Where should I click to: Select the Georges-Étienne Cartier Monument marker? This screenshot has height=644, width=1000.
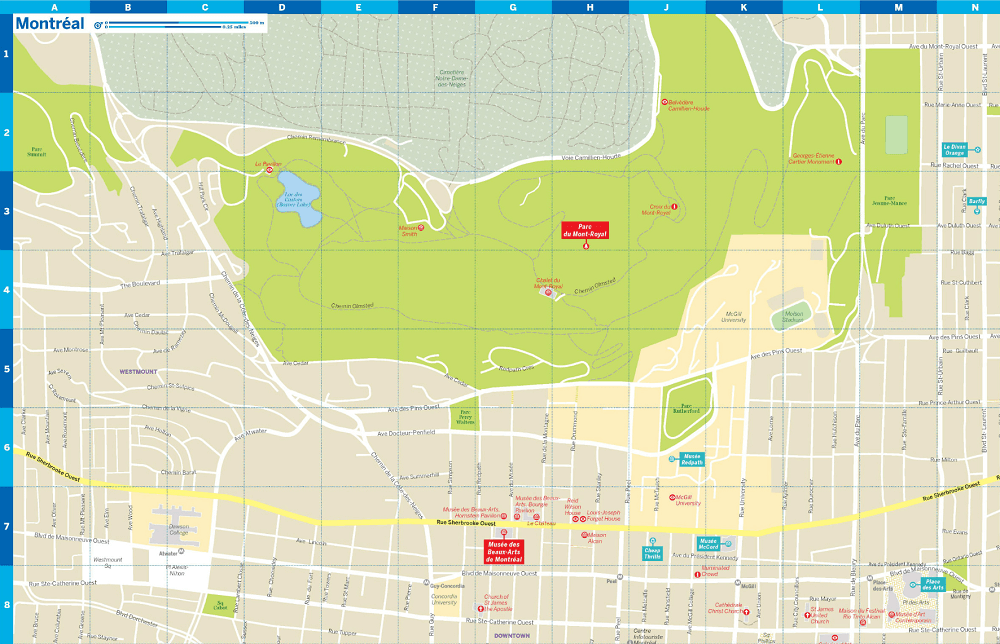tap(840, 162)
